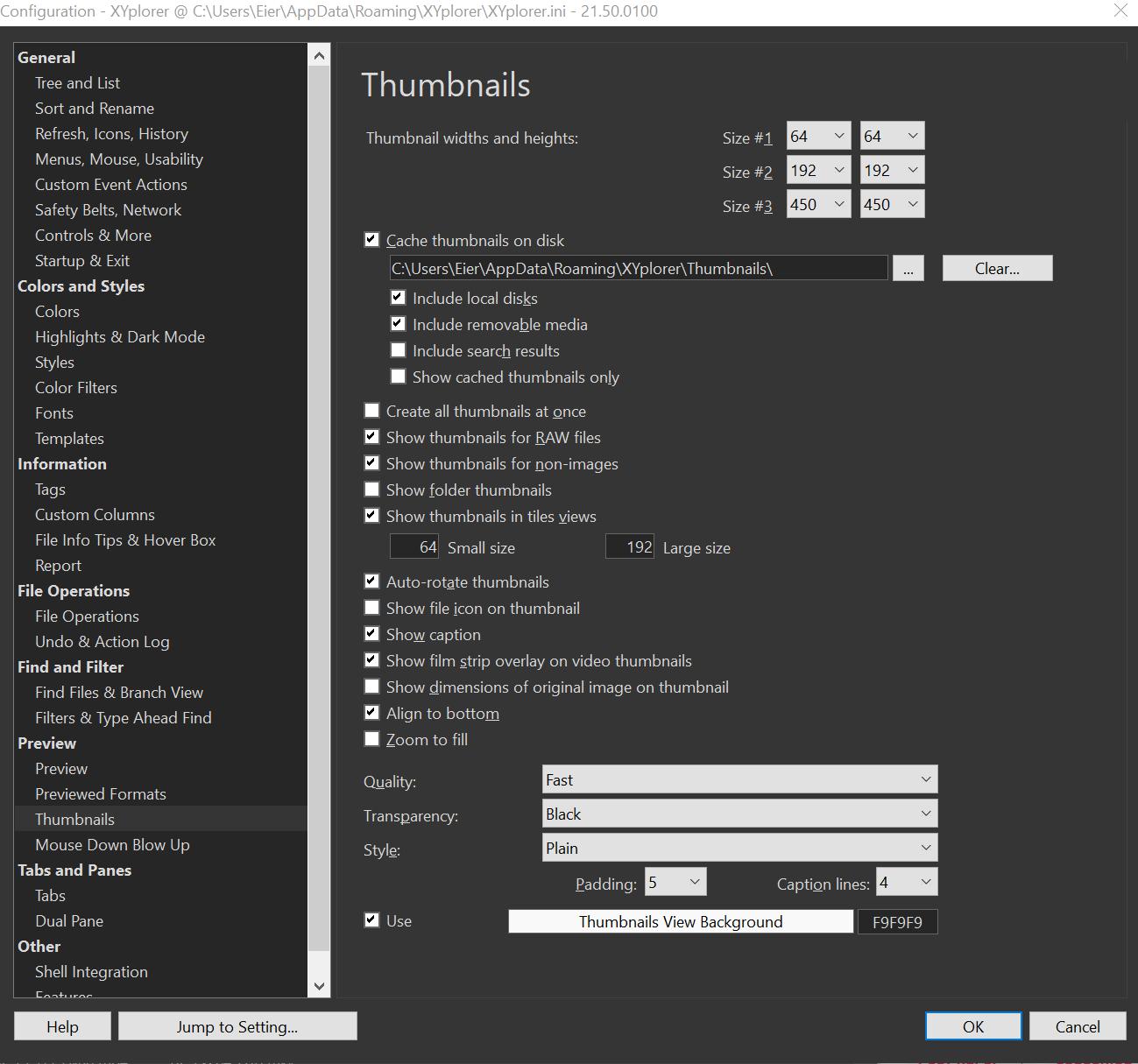
Task: Expand the Transparency dropdown set to Black
Action: coord(739,814)
